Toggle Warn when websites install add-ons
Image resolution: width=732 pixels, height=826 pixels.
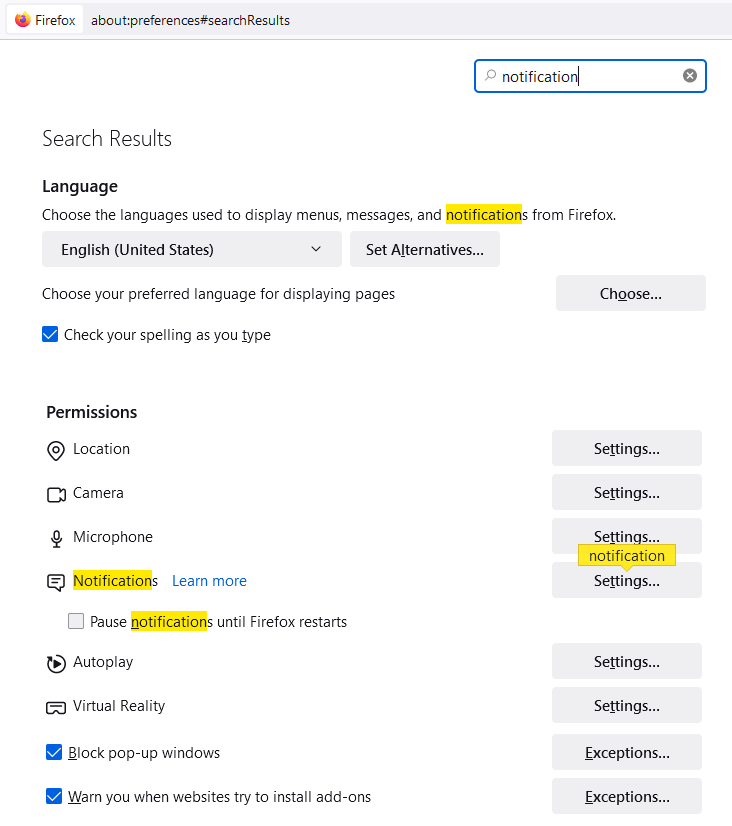pos(54,797)
